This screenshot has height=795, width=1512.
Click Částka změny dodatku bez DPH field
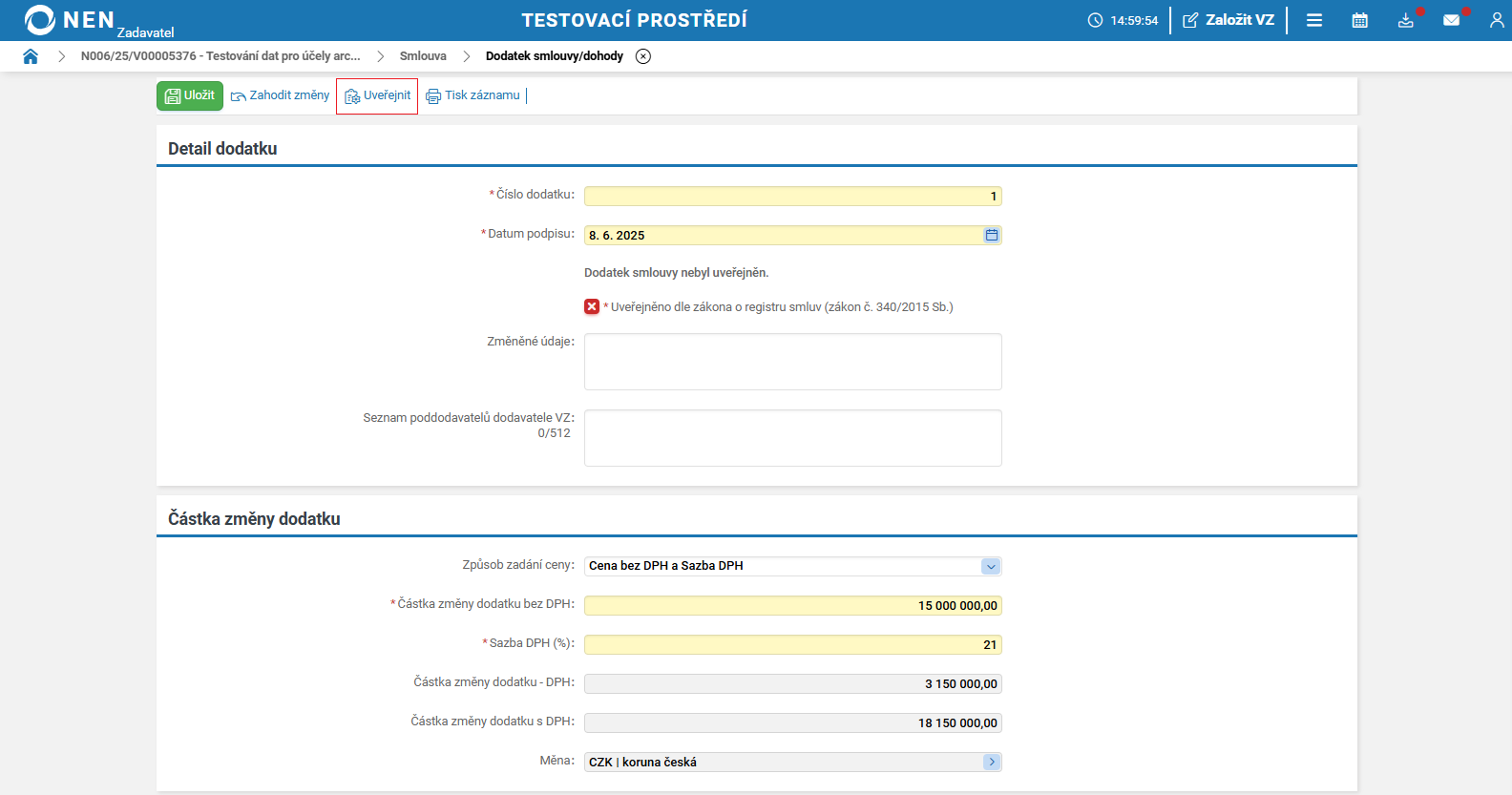point(793,605)
